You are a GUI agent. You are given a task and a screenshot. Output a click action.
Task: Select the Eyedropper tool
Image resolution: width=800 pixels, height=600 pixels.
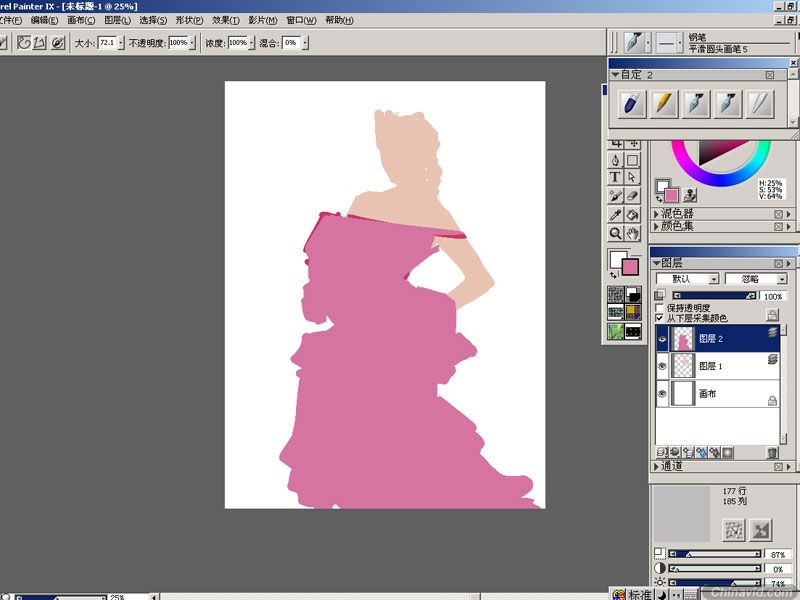coord(616,215)
